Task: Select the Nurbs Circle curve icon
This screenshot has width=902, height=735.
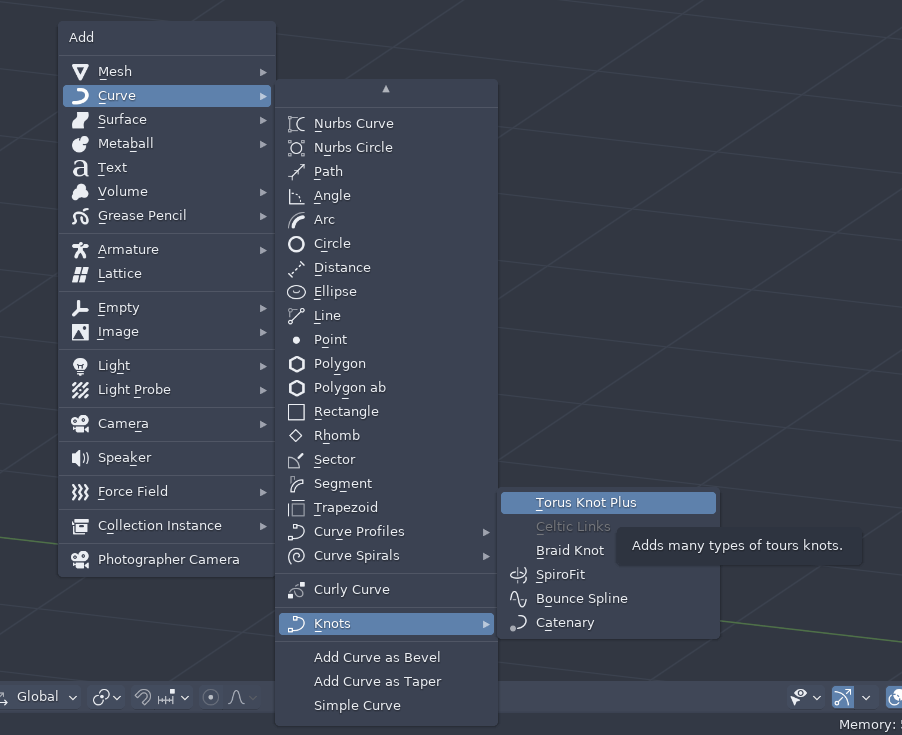Action: coord(295,147)
